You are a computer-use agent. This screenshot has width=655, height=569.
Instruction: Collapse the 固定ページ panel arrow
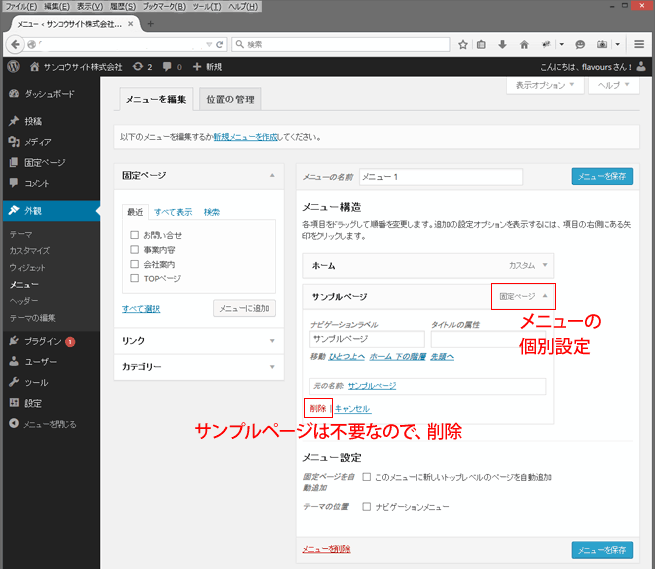272,175
